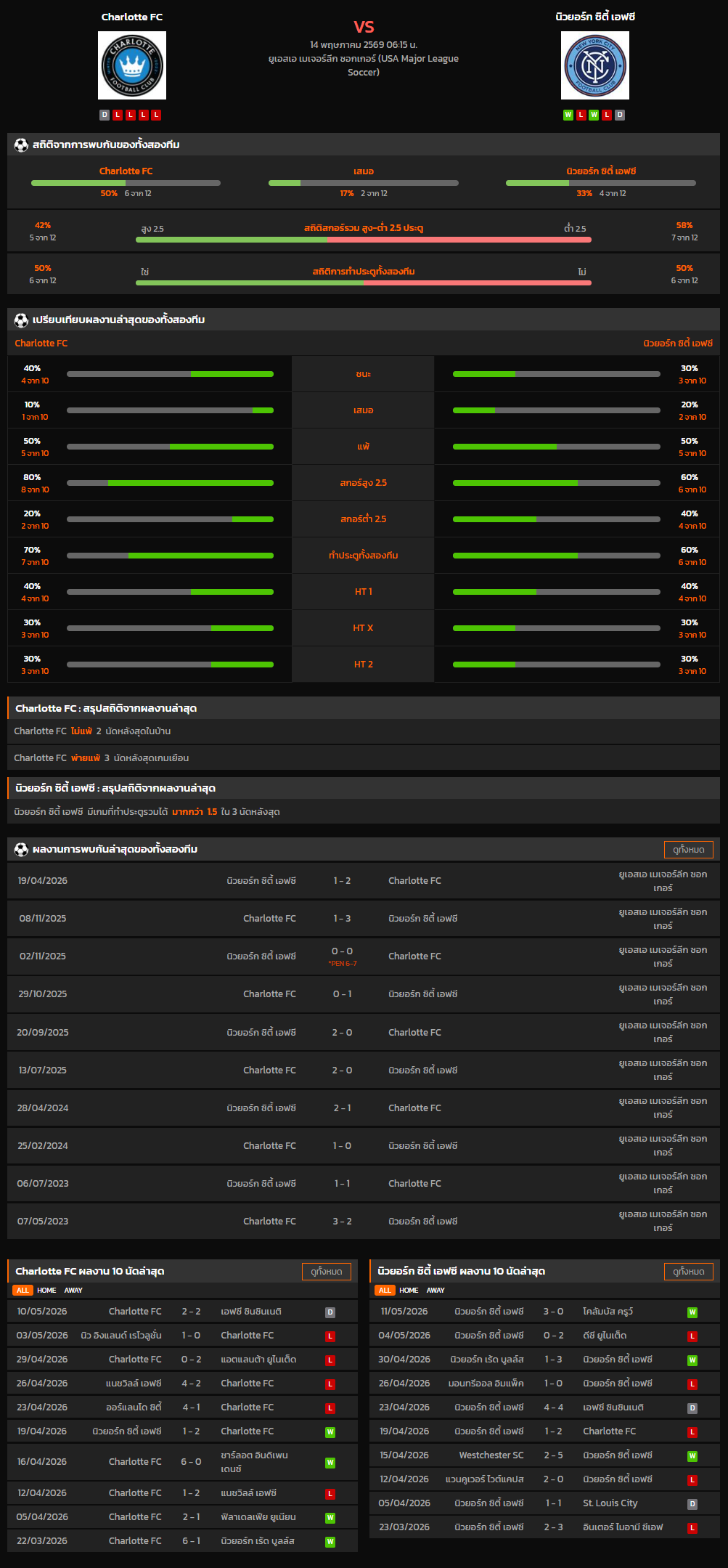
Task: Click the Charlotte FC crest logo
Action: 132,65
